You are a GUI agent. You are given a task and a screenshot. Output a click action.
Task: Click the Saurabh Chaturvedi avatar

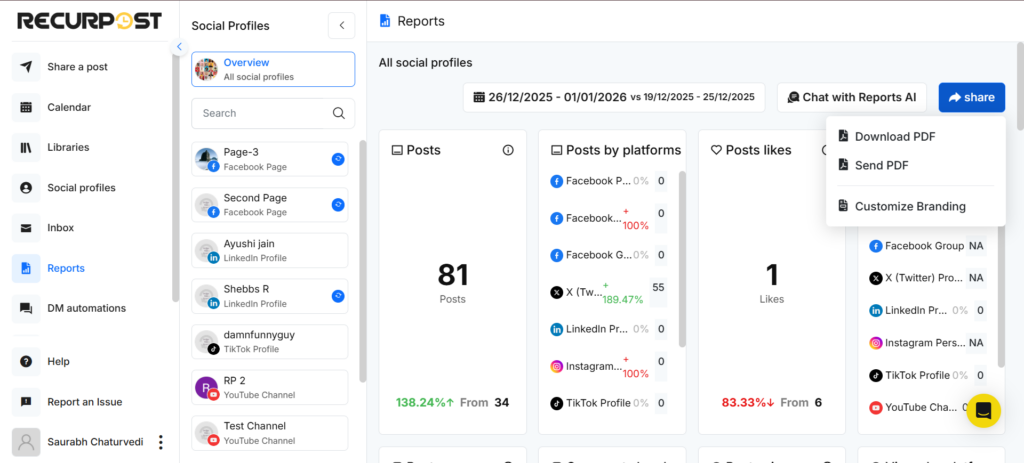[x=26, y=442]
